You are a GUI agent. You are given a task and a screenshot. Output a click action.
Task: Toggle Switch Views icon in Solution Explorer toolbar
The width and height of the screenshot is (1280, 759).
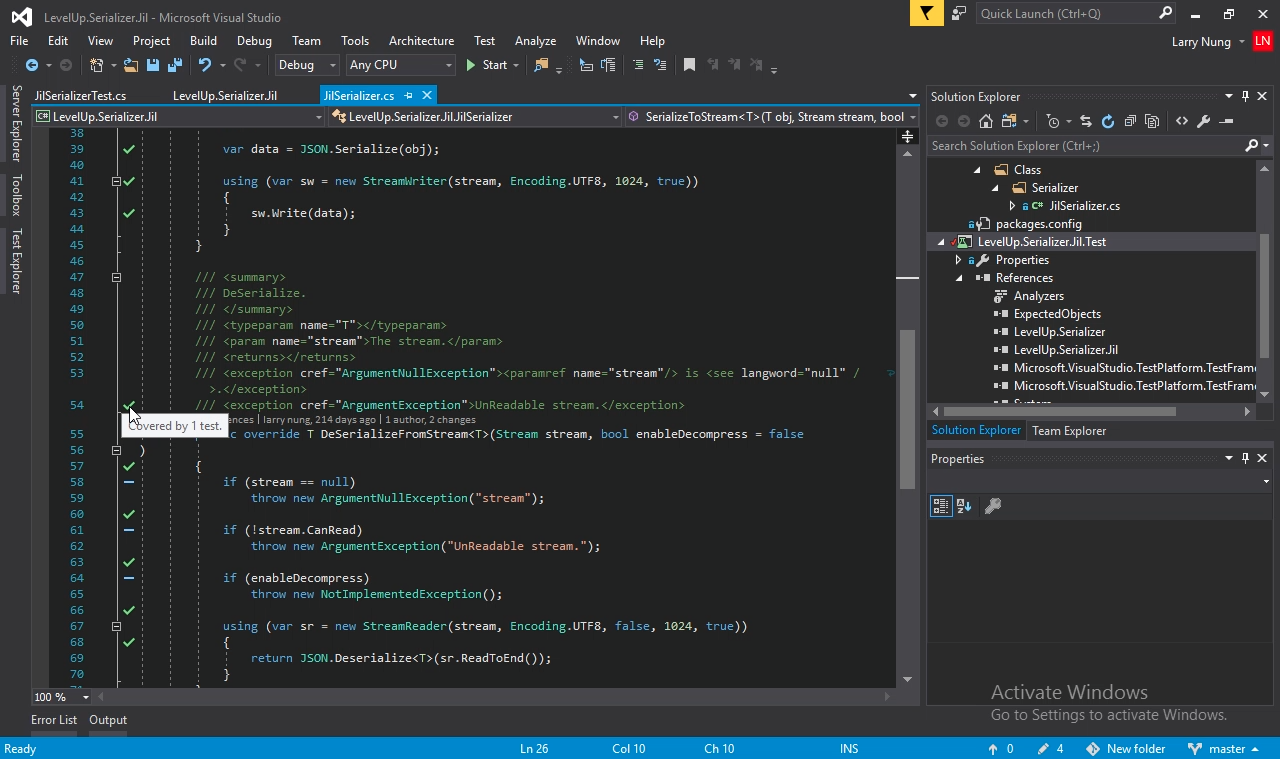tap(1009, 121)
